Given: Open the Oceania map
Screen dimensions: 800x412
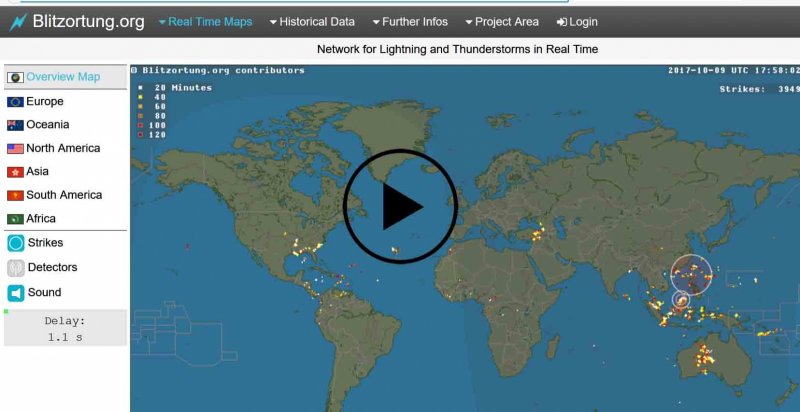Looking at the screenshot, I should tap(47, 125).
